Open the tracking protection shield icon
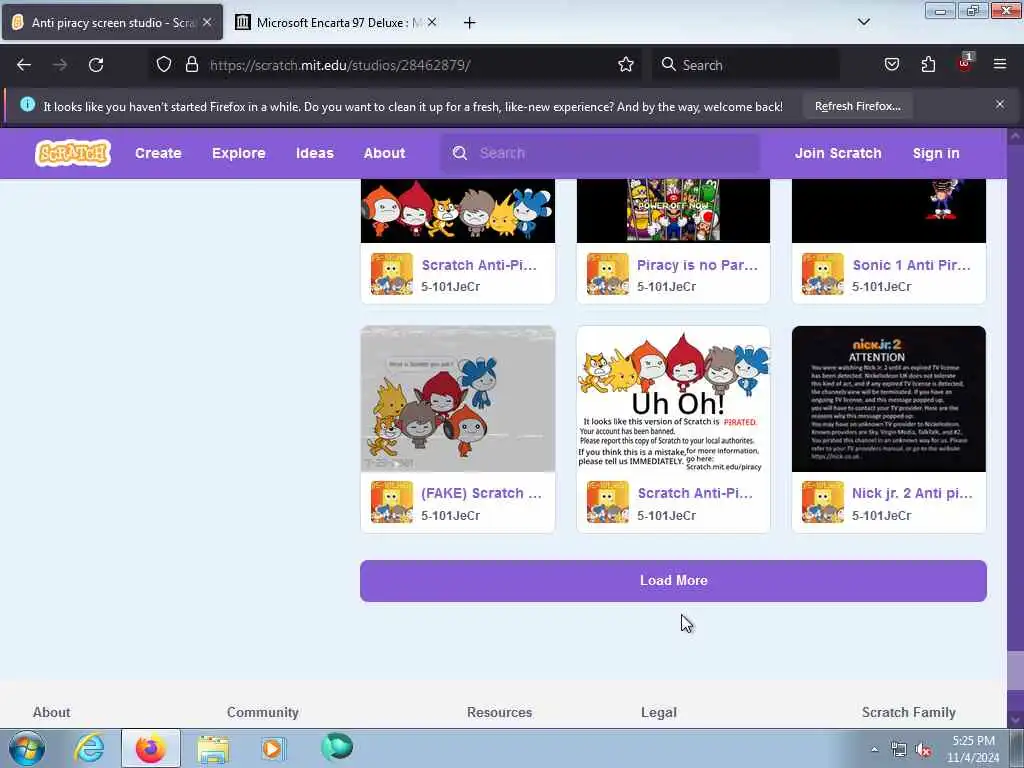Image resolution: width=1024 pixels, height=768 pixels. 164,64
